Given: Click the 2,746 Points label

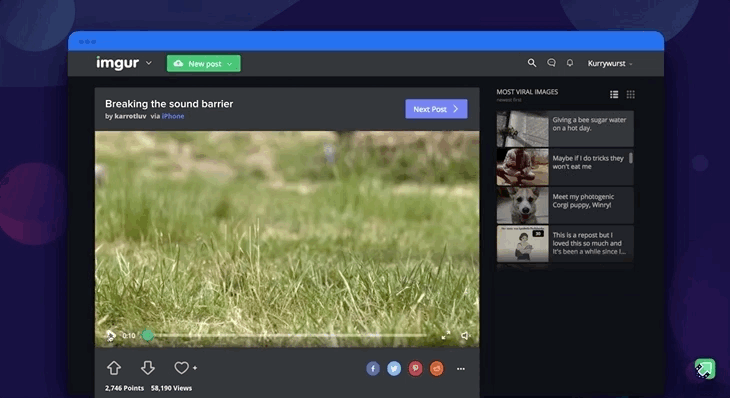Looking at the screenshot, I should tap(124, 388).
